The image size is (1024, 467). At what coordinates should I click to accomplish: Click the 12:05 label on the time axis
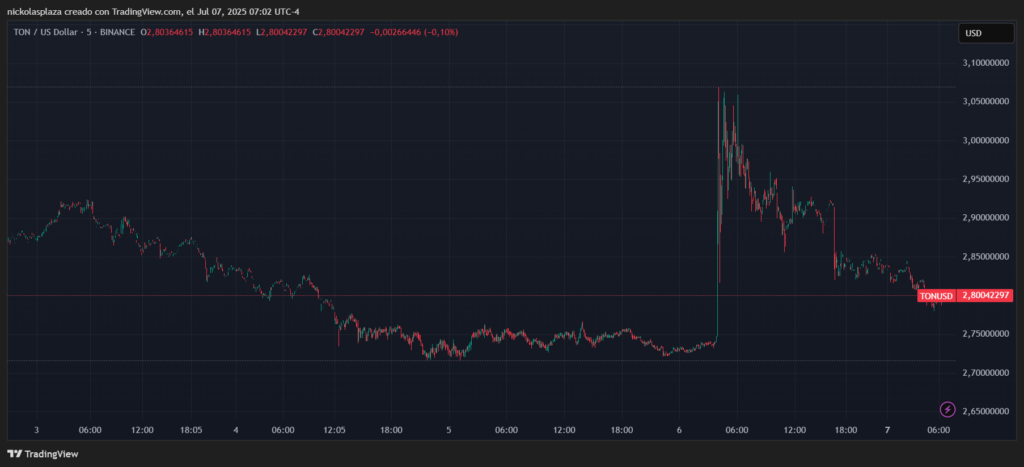333,430
